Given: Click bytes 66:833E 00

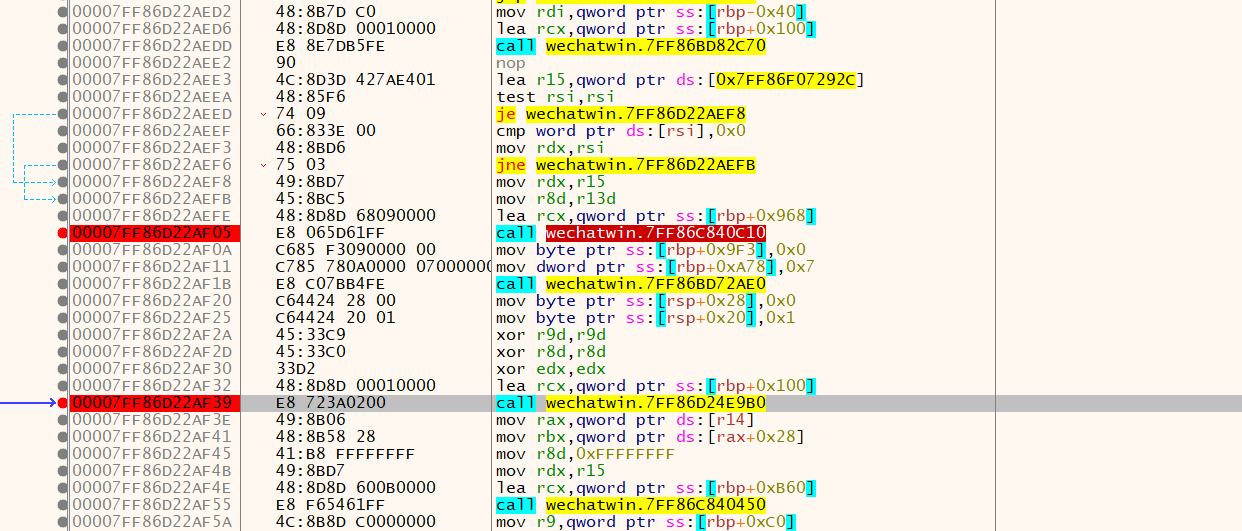Looking at the screenshot, I should pos(325,131).
